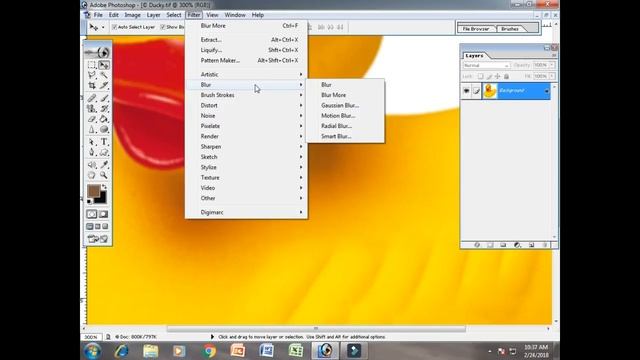Click new fill or adjustment layer icon
This screenshot has width=640, height=360.
click(x=517, y=245)
